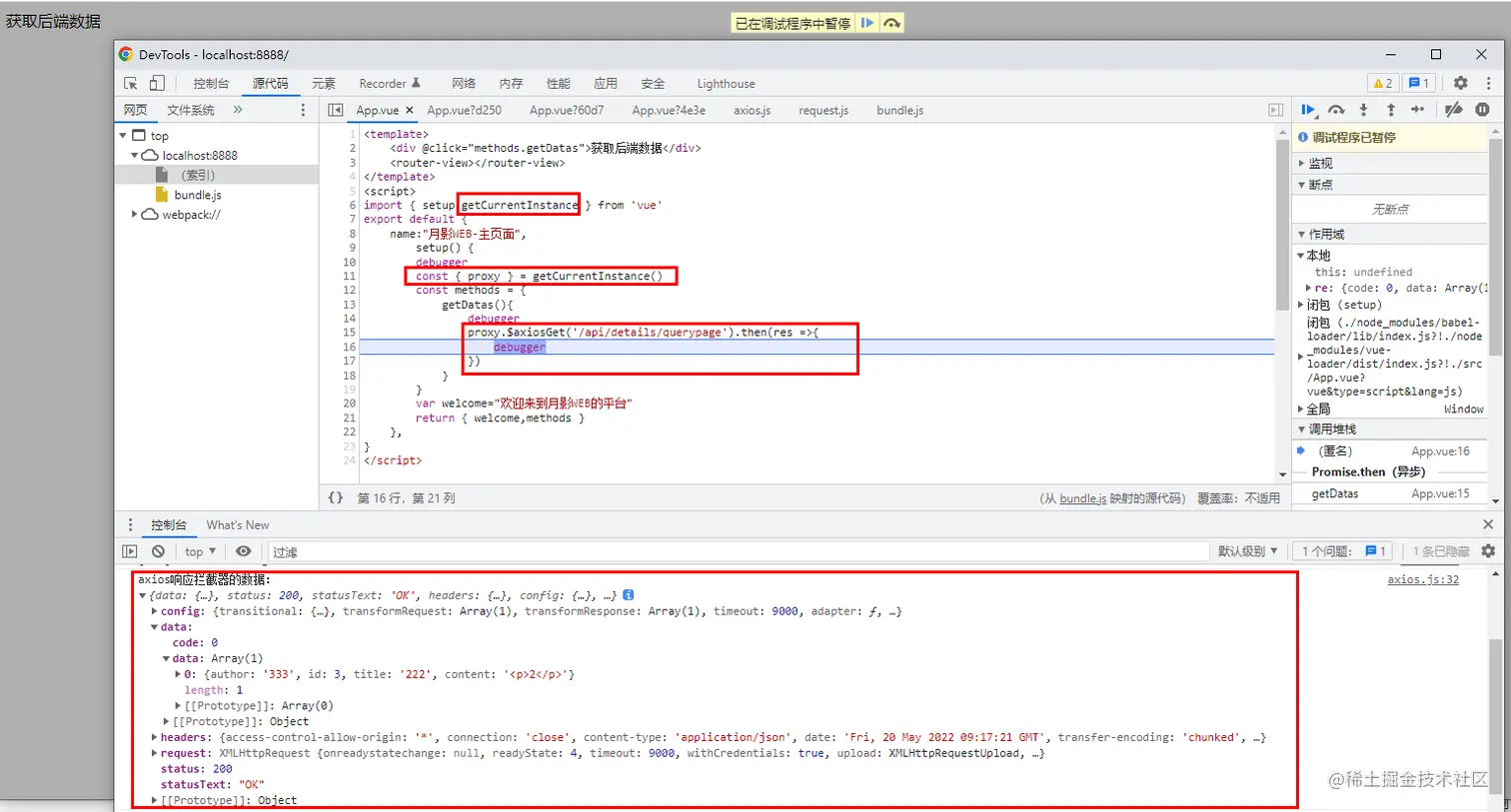Expand the config object in console output
Image resolution: width=1511 pixels, height=812 pixels.
[x=154, y=611]
